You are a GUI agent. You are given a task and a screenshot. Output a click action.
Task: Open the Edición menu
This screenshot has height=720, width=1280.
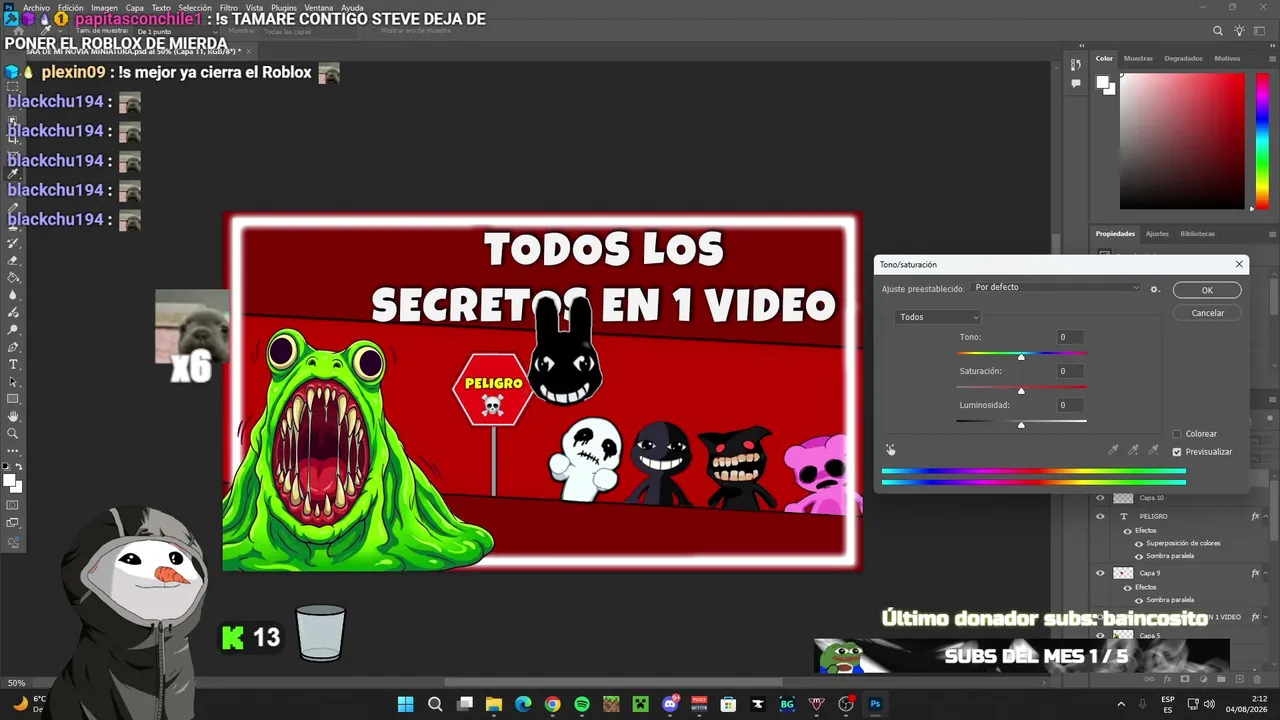(x=70, y=7)
